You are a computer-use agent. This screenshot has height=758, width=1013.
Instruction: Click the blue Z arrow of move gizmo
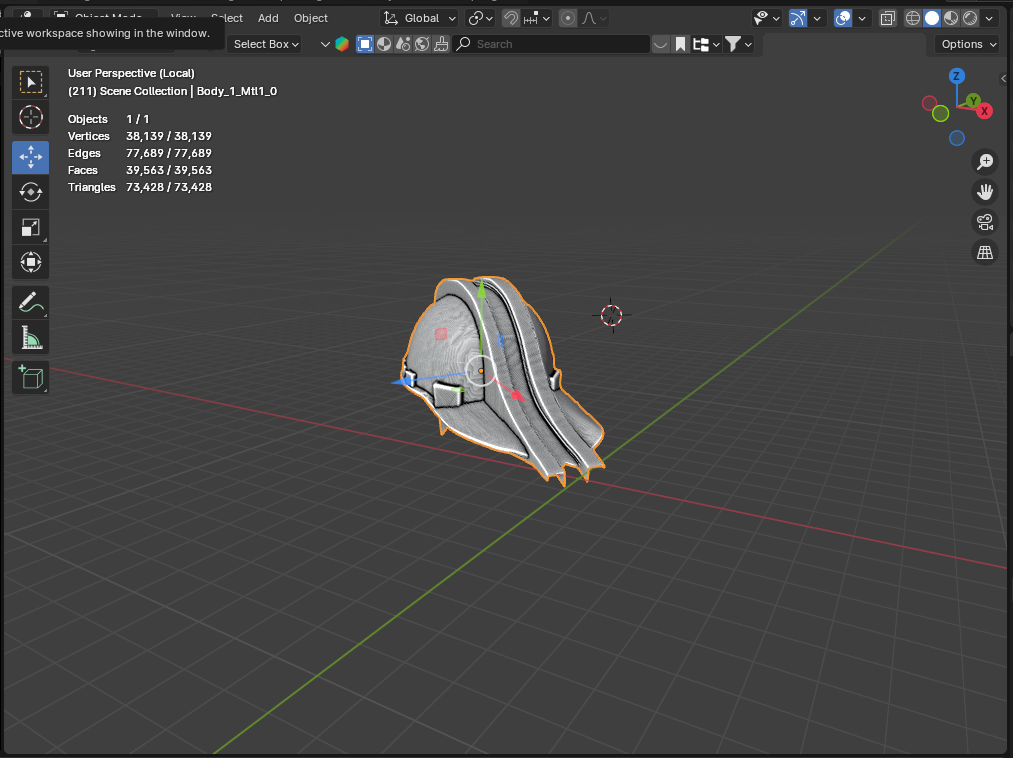(403, 382)
